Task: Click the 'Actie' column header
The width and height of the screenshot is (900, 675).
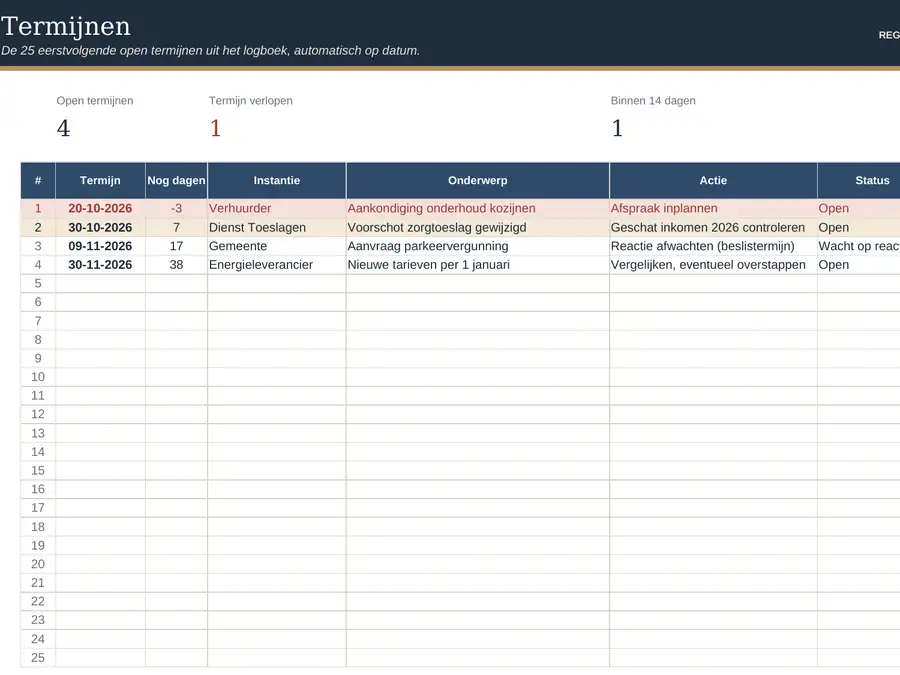Action: [713, 180]
